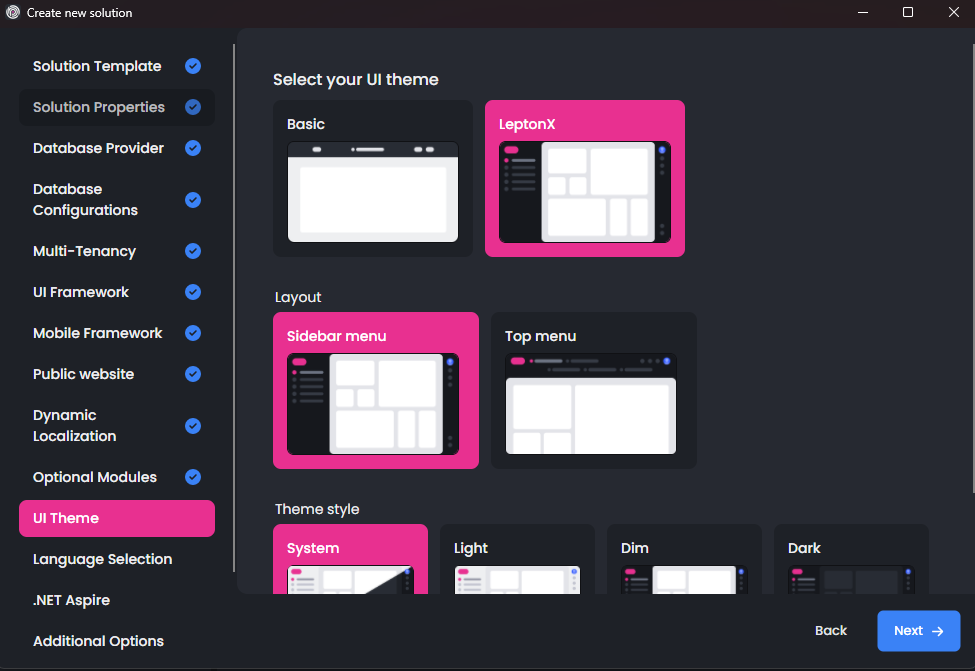Click the checkmark icon next to UI Framework
The width and height of the screenshot is (975, 671).
tap(192, 292)
